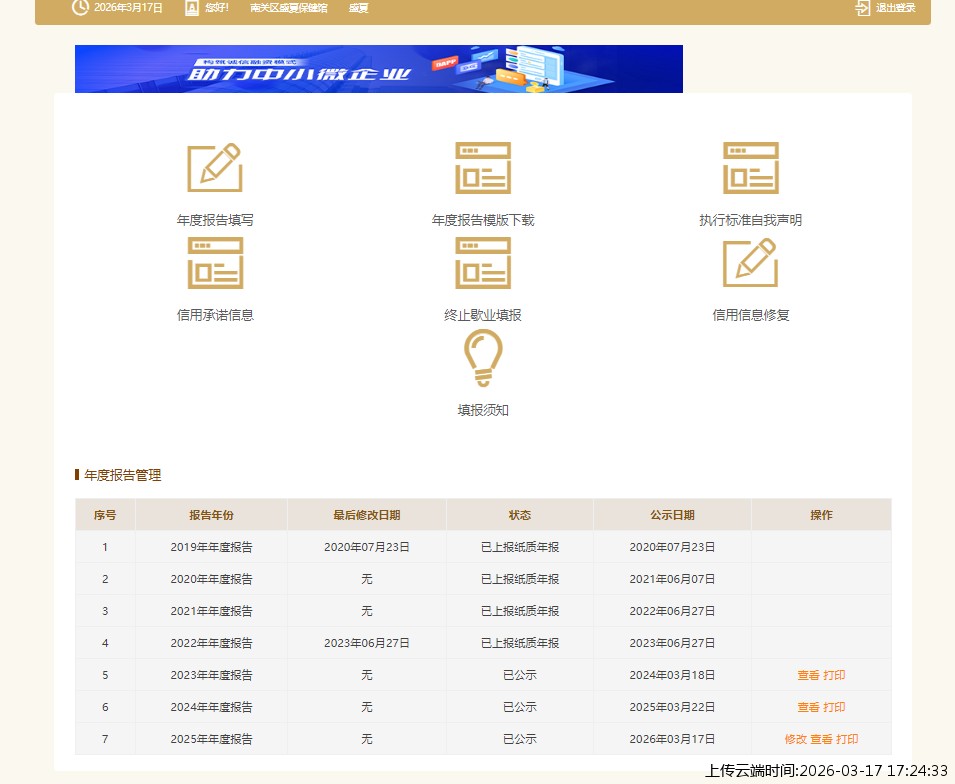955x784 pixels.
Task: View the 2025年年度报告 via 查看
Action: (x=821, y=739)
